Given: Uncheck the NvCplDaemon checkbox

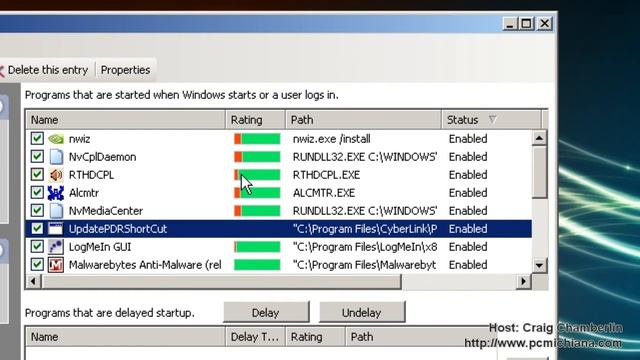Looking at the screenshot, I should coord(37,156).
